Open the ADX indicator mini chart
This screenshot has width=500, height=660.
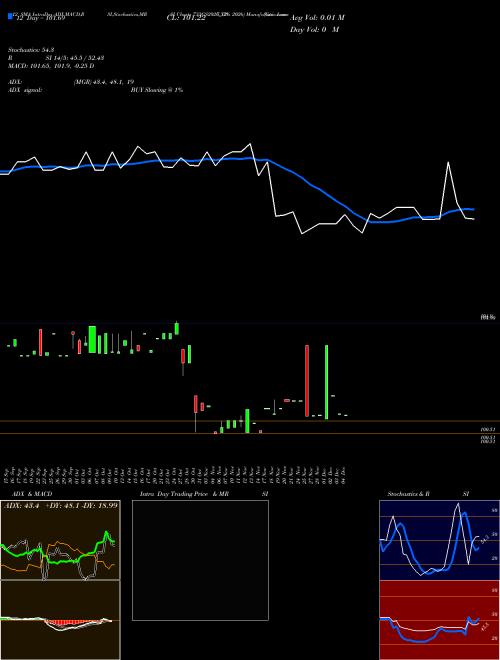pyautogui.click(x=60, y=540)
